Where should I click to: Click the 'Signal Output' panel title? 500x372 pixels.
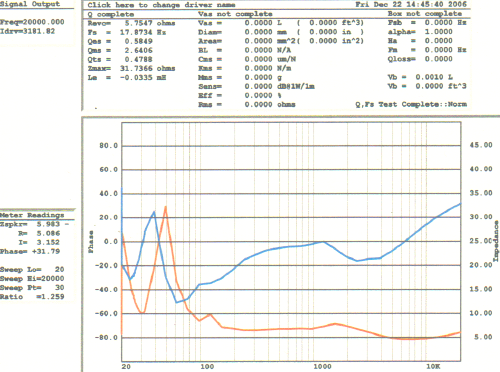click(30, 4)
